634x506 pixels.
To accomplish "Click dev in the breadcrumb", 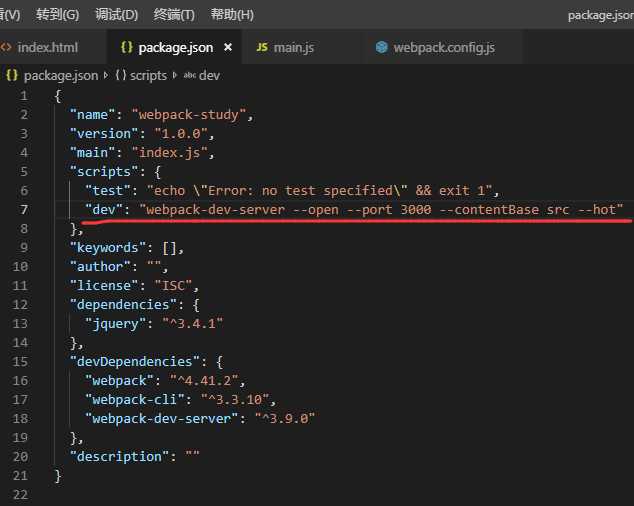I will click(209, 76).
